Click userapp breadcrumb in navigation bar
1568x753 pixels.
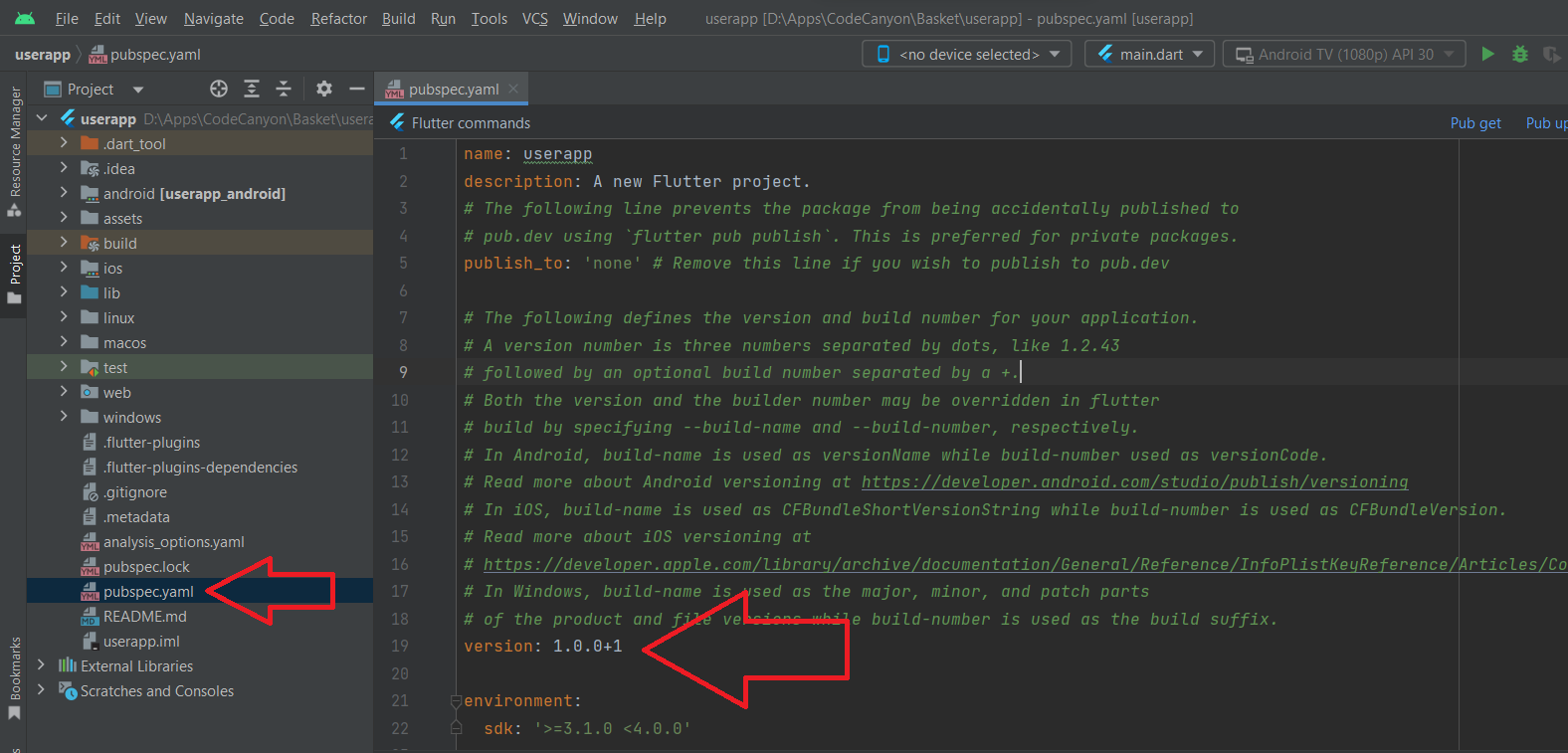[43, 54]
